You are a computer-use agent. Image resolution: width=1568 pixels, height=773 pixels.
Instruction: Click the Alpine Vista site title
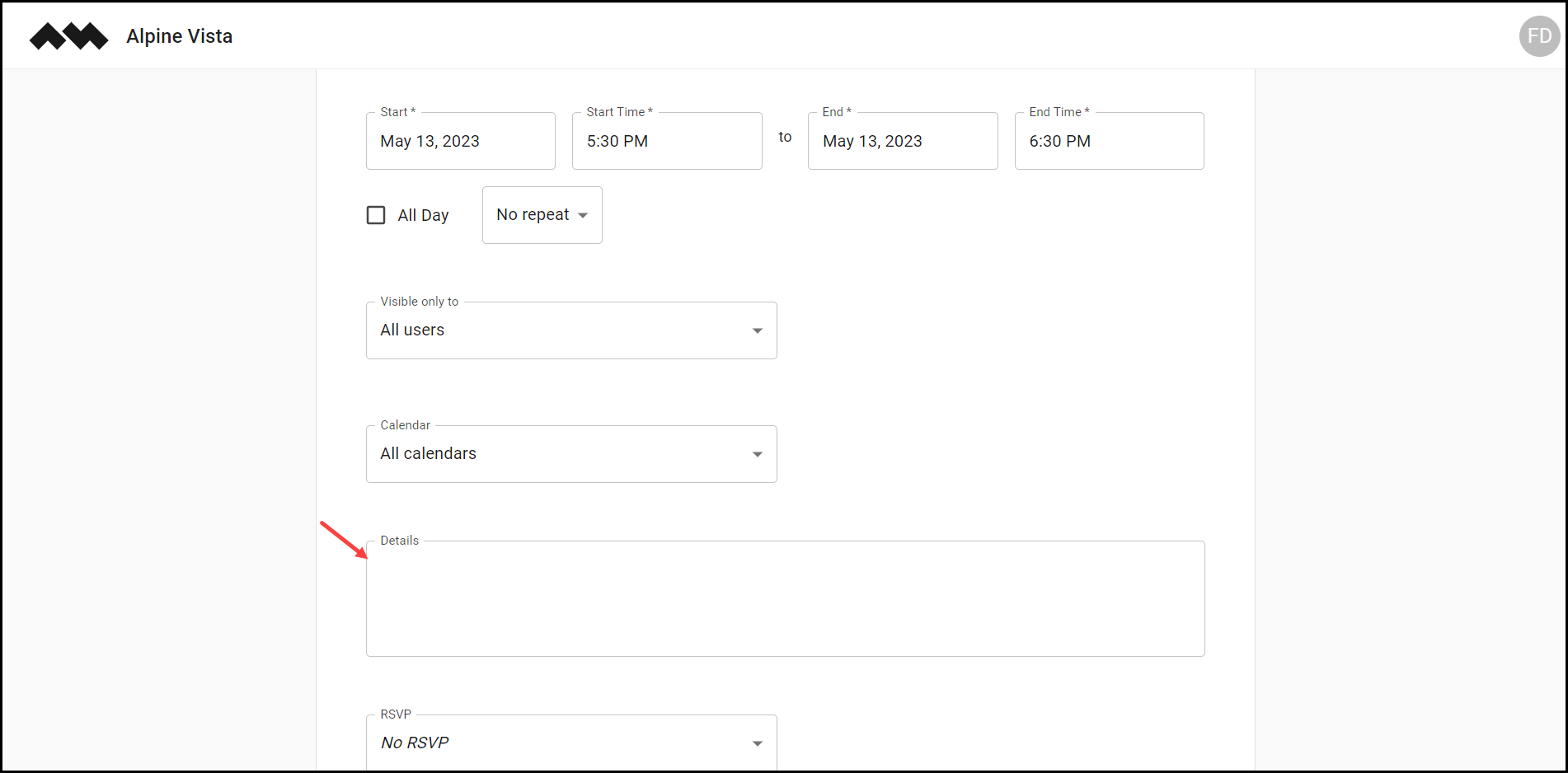pyautogui.click(x=180, y=36)
